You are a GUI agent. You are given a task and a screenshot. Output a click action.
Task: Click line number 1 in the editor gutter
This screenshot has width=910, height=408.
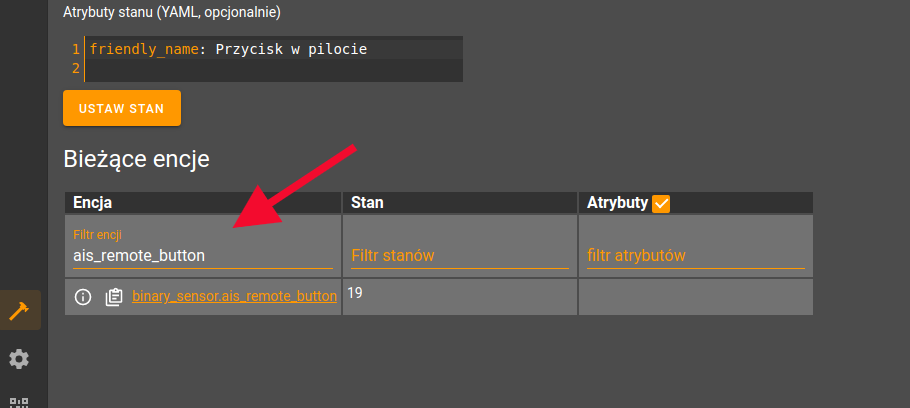click(x=75, y=49)
